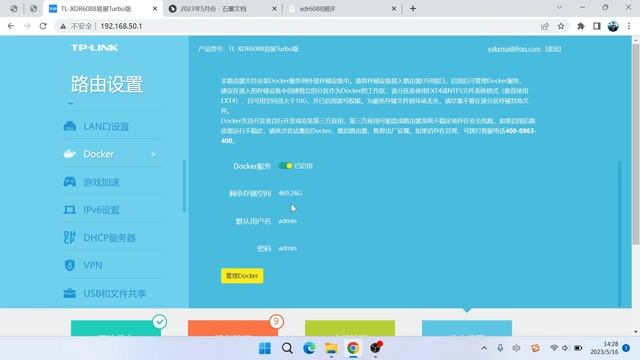640x360 pixels.
Task: Click the gamepad icon in sidebar
Action: pos(70,182)
